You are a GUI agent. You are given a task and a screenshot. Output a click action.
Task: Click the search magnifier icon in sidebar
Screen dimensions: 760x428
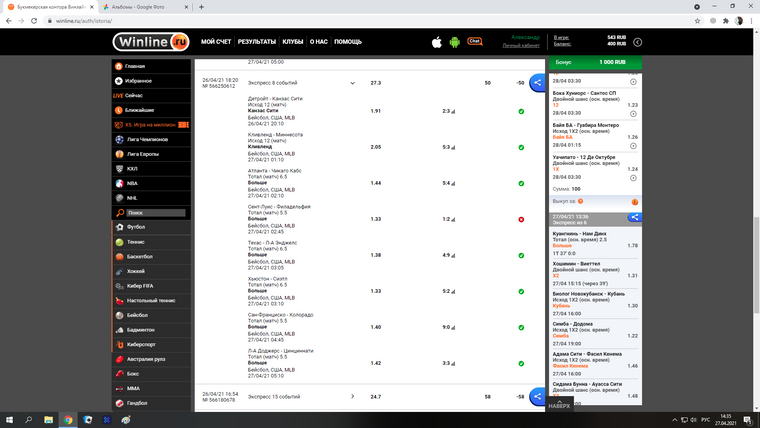pyautogui.click(x=120, y=212)
